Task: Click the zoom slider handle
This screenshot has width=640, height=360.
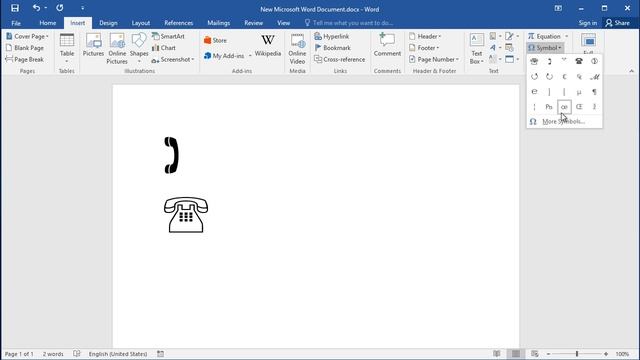Action: 577,354
